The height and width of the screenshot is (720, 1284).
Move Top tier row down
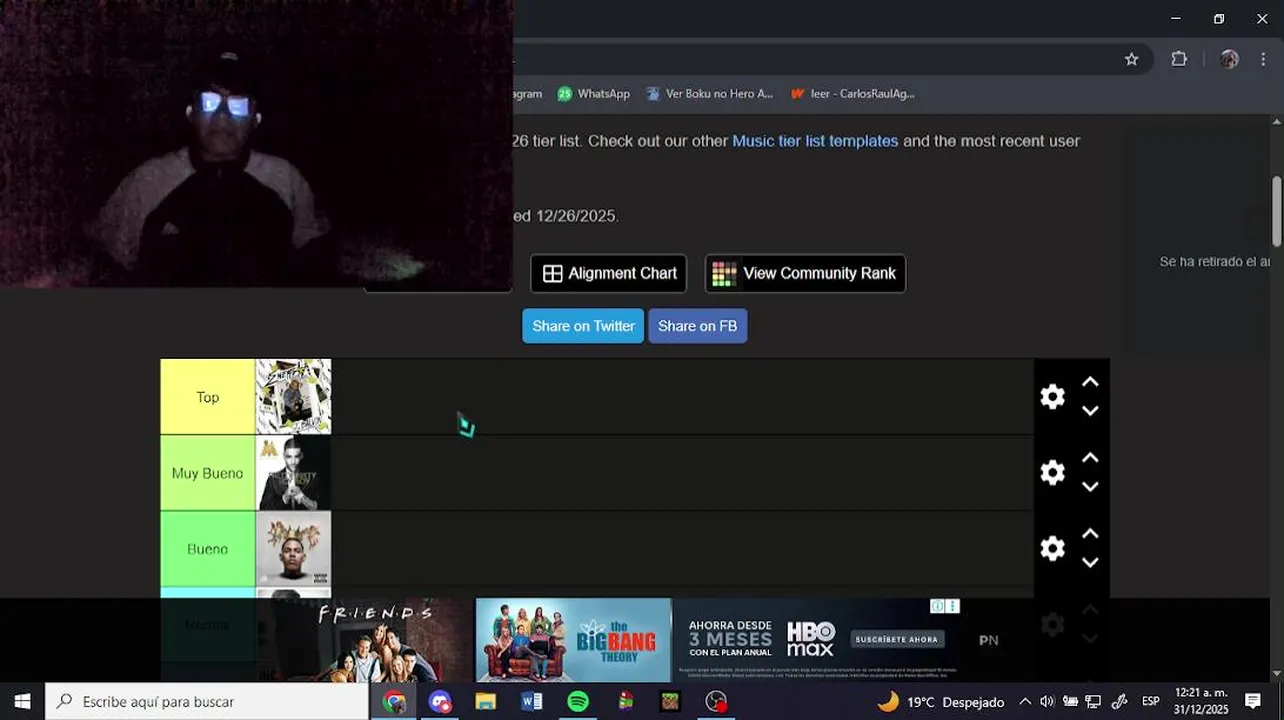(1090, 411)
